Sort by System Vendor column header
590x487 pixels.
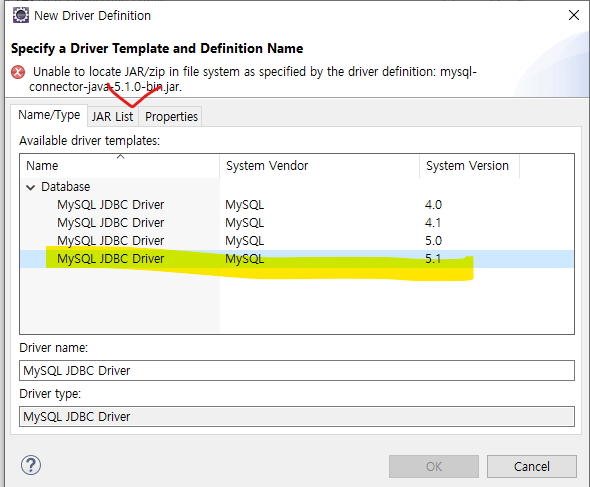pyautogui.click(x=319, y=166)
